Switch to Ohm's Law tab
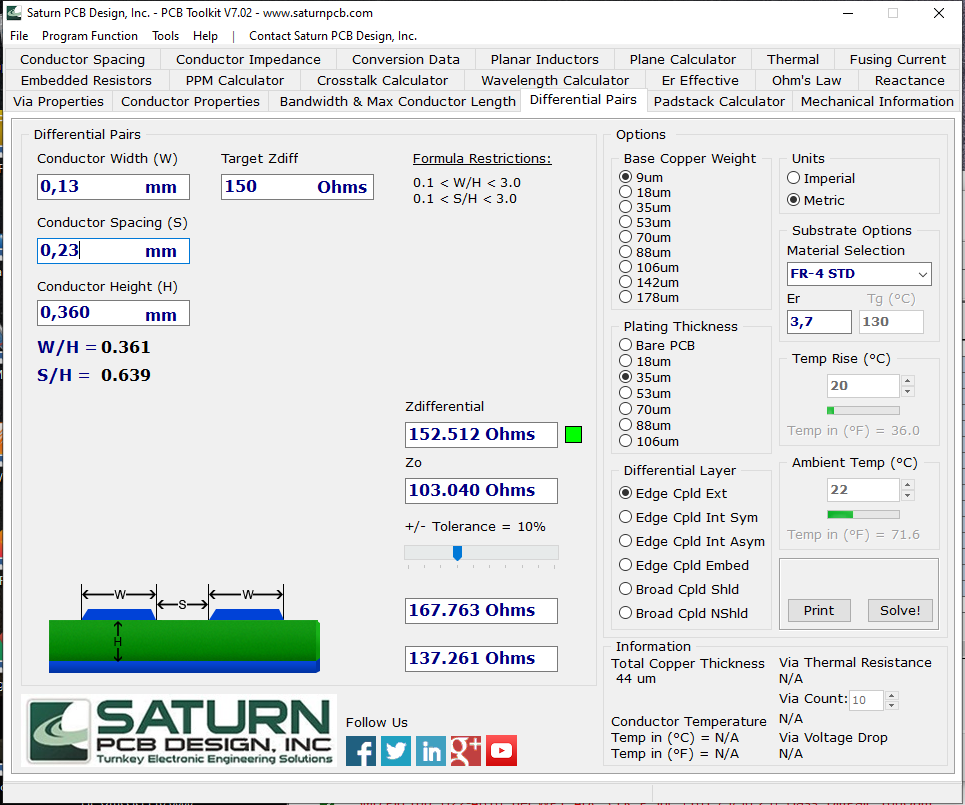965x805 pixels. [x=806, y=81]
